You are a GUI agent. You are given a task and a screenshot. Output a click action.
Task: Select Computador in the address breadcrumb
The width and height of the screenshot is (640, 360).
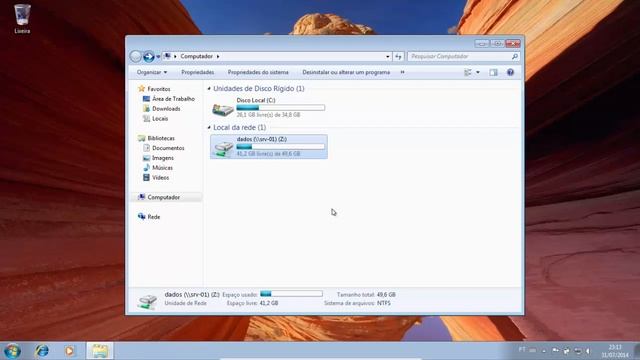point(197,56)
